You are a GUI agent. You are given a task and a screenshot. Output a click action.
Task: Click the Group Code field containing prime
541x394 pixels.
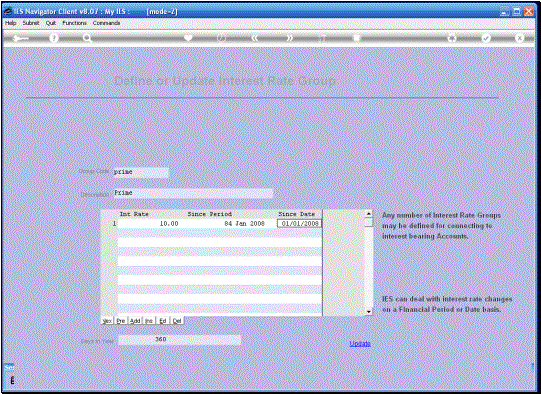point(141,172)
